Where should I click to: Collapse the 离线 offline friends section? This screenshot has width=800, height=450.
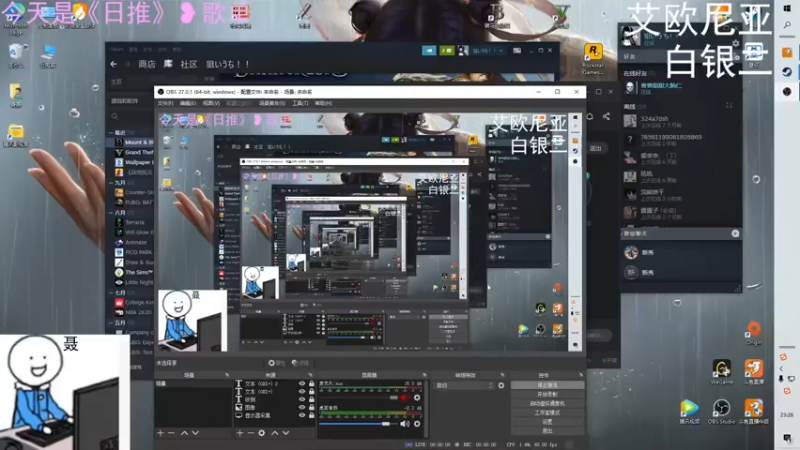click(634, 107)
